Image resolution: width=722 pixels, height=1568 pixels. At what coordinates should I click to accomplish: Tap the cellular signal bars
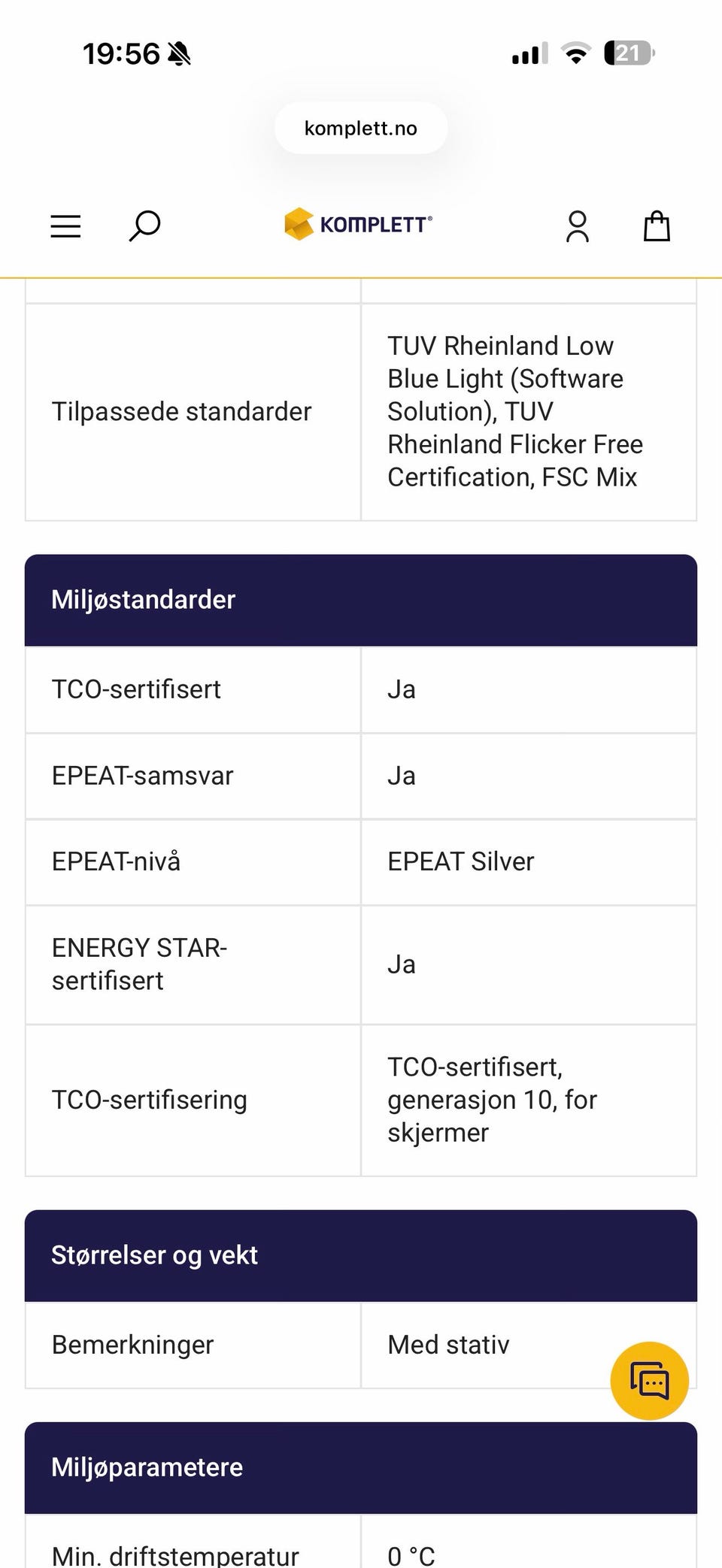[529, 53]
